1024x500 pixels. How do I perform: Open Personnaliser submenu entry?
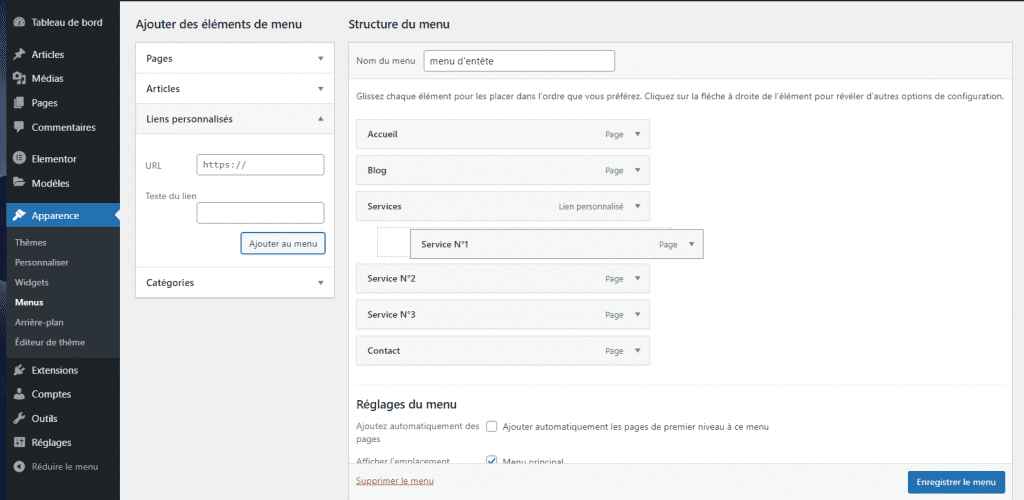42,262
